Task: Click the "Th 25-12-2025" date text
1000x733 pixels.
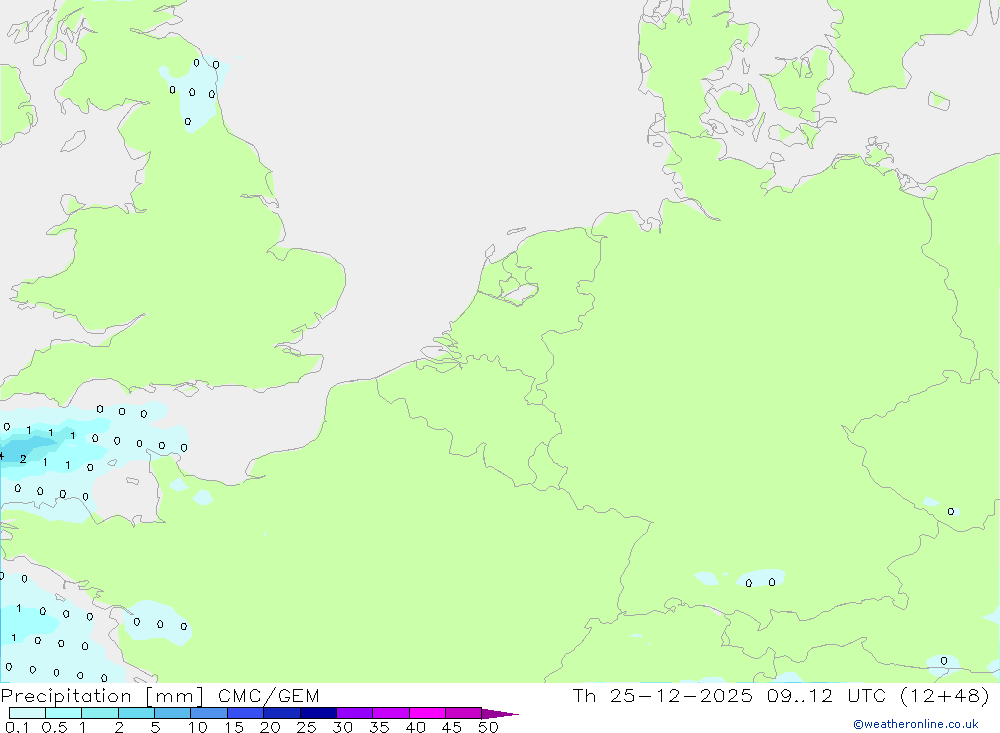Action: (x=663, y=695)
